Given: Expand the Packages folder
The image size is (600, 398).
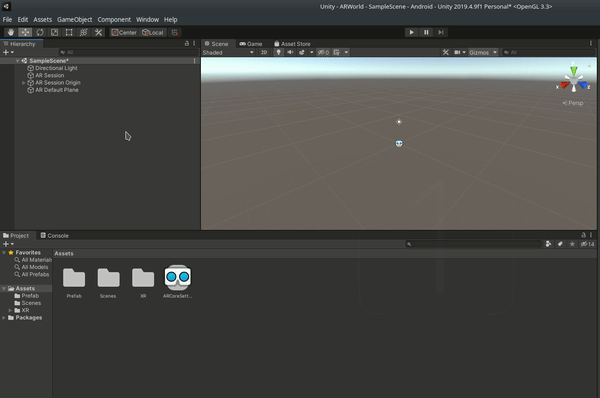Looking at the screenshot, I should (4, 318).
